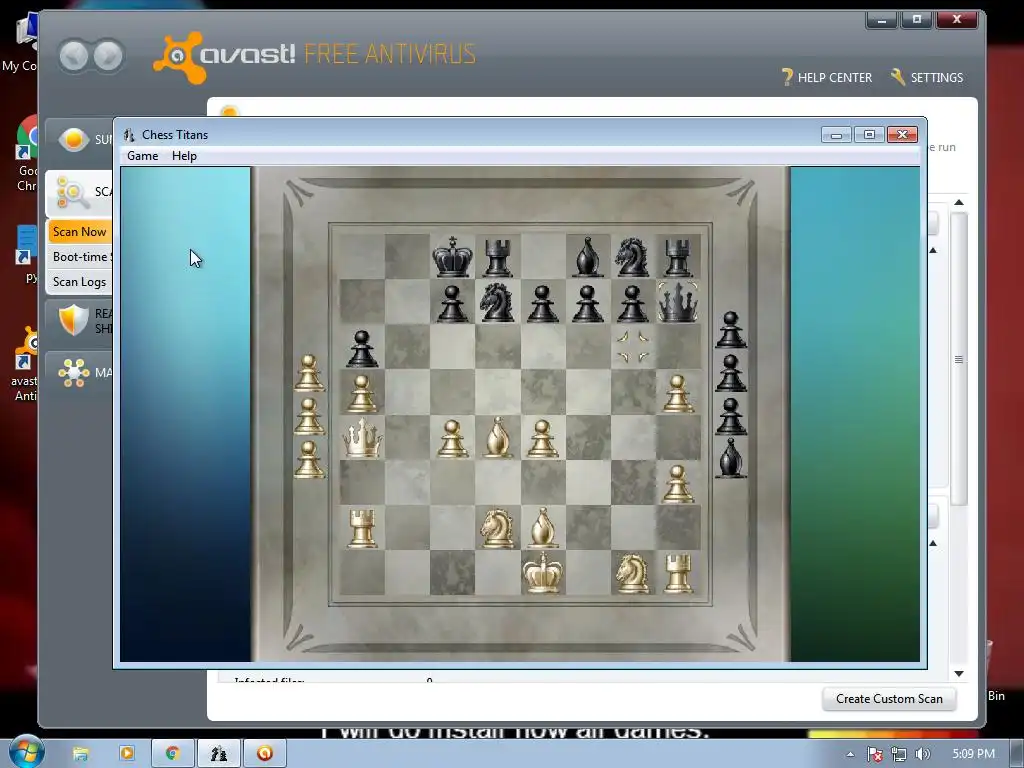Viewport: 1024px width, 768px height.
Task: Show hidden system tray icons
Action: pyautogui.click(x=850, y=754)
